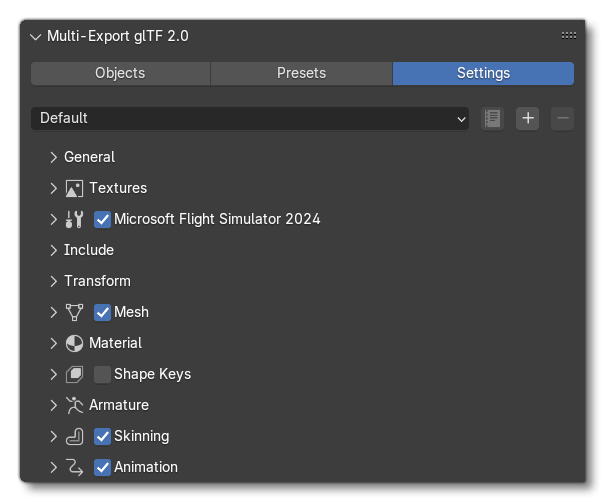
Task: Collapse the Multi-Export glTF 2.0 panel
Action: [x=35, y=37]
